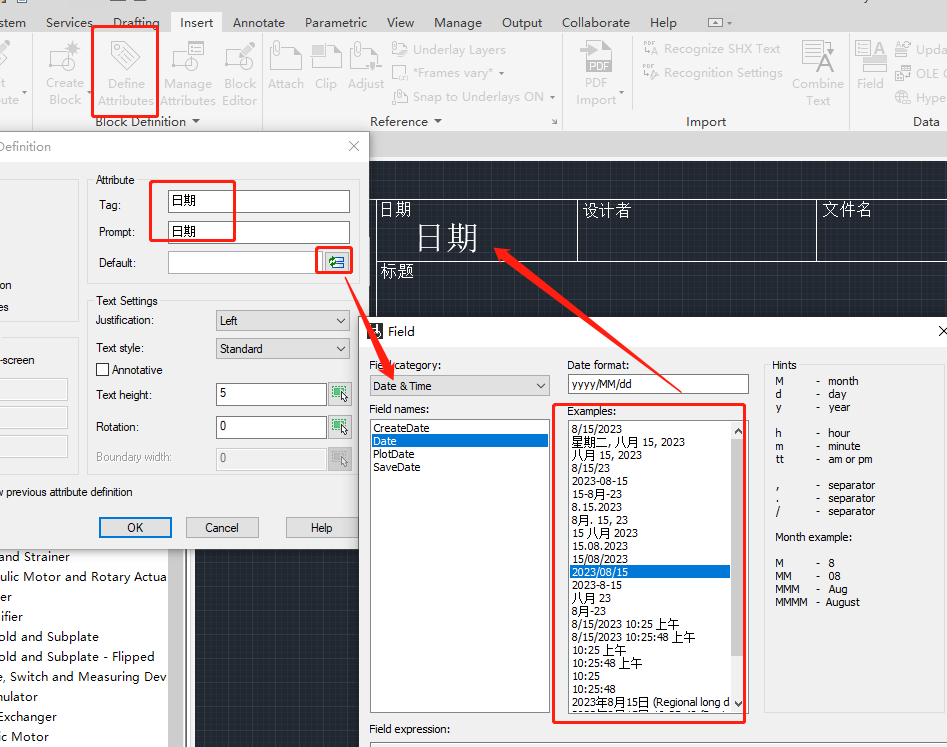Open the Block Editor tool
Image resolution: width=947 pixels, height=747 pixels.
tap(240, 72)
